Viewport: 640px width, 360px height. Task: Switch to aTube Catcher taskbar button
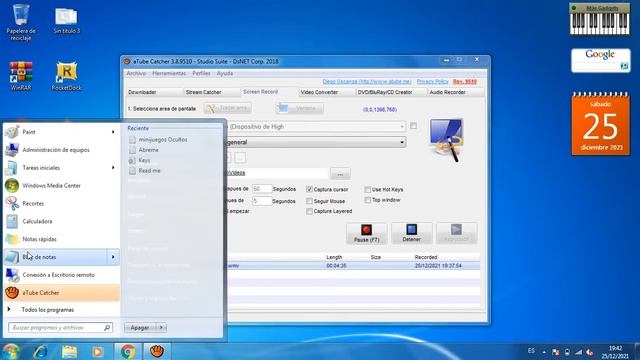pyautogui.click(x=157, y=351)
